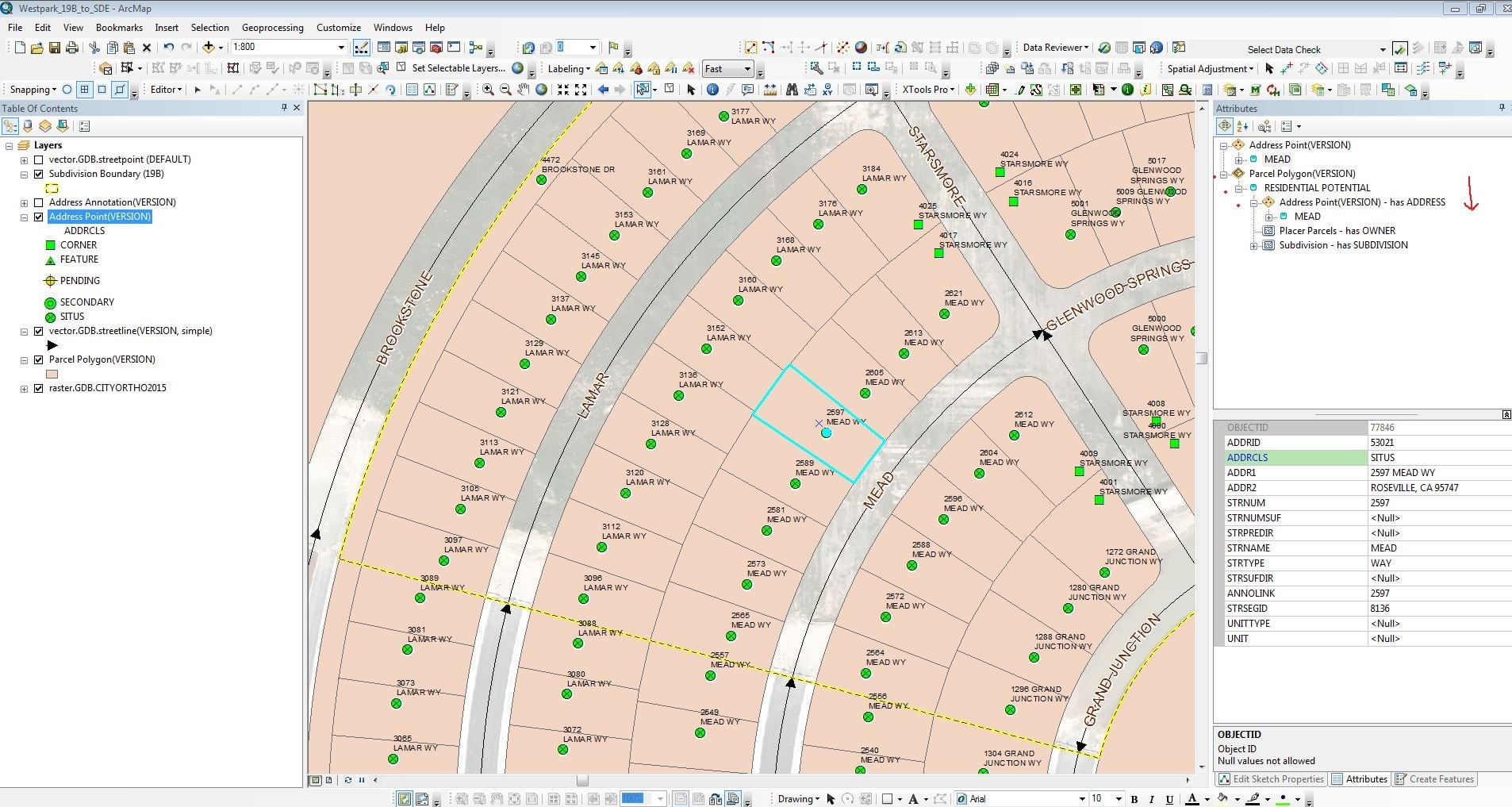Toggle bold text formatting
The image size is (1512, 807).
[1134, 799]
